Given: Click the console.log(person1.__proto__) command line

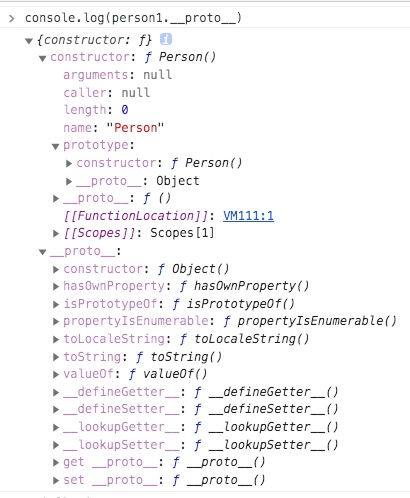Looking at the screenshot, I should pyautogui.click(x=133, y=18).
